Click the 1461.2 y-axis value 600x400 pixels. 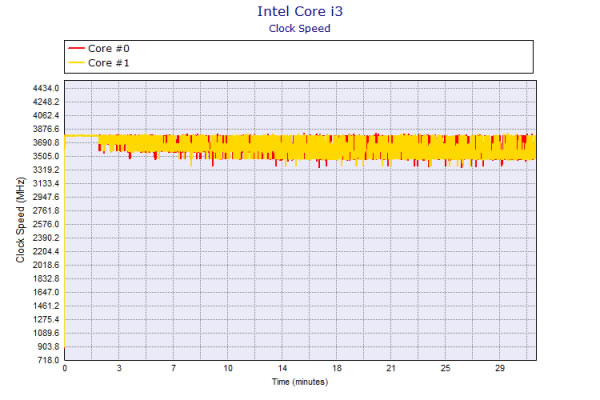tap(46, 306)
